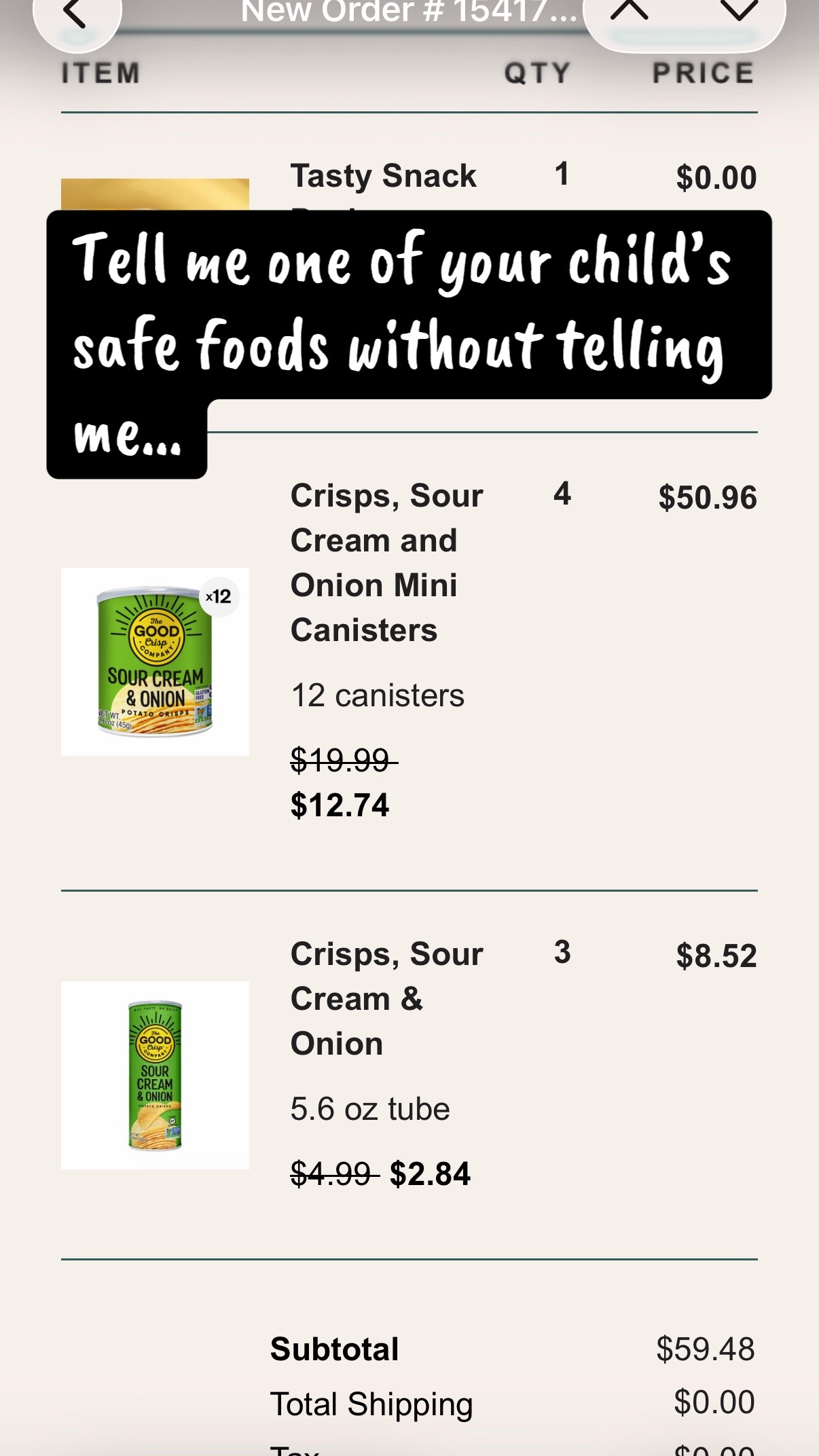Open the 5.6 oz tube product image
This screenshot has width=819, height=1456.
click(x=155, y=1075)
